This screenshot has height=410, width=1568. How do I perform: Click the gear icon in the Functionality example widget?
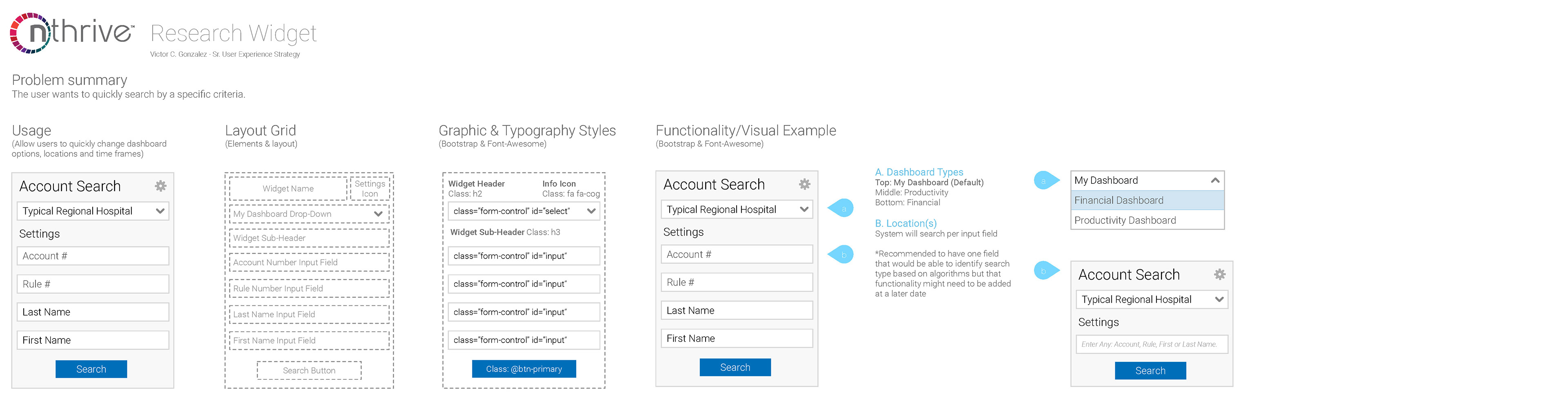coord(805,184)
